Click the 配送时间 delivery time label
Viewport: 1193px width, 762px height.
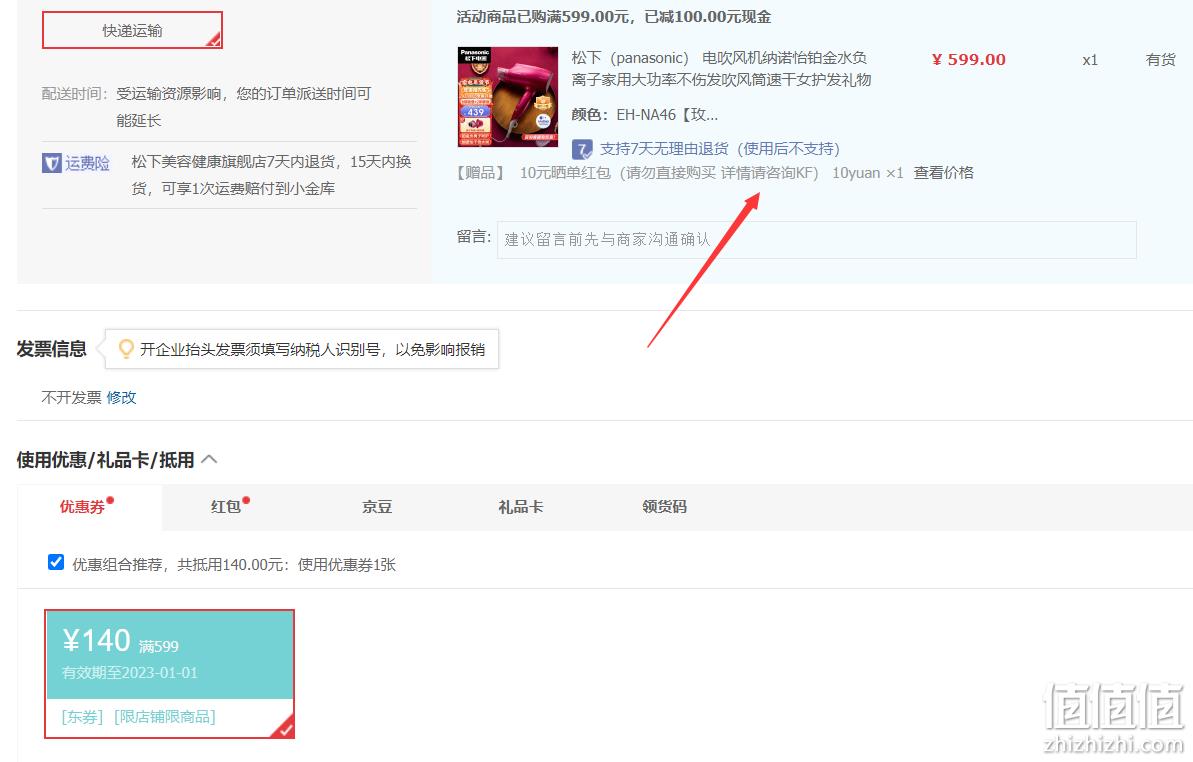(x=75, y=94)
